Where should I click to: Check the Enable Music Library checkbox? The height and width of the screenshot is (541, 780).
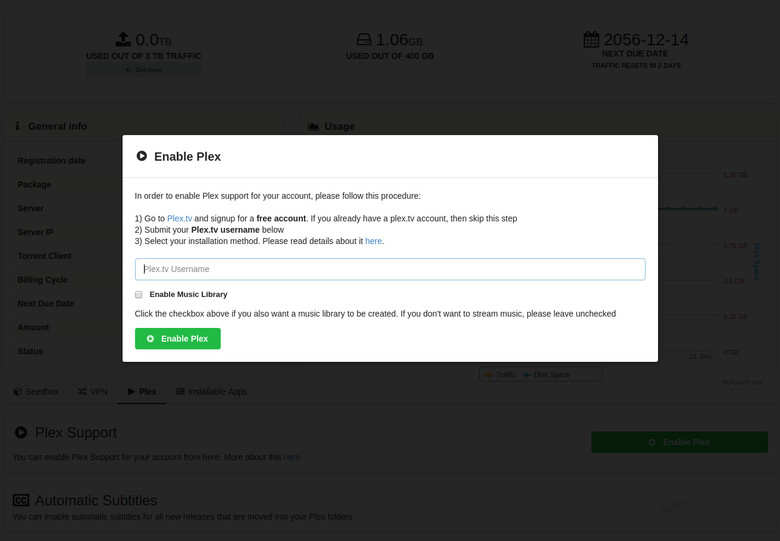[x=139, y=295]
